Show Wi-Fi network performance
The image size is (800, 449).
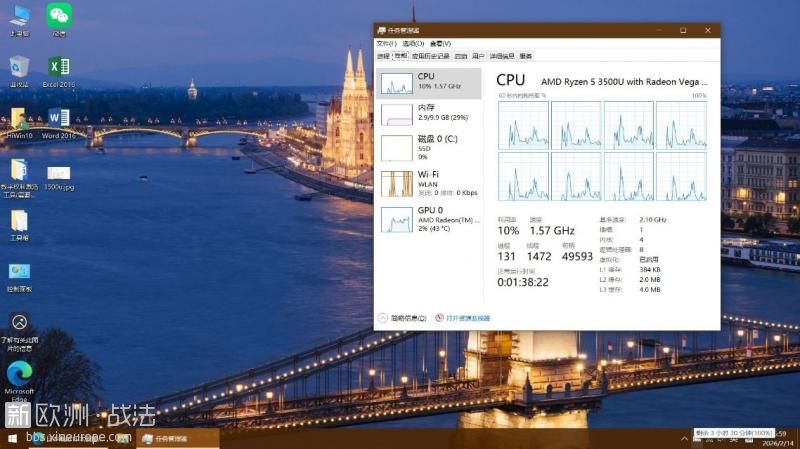point(428,182)
